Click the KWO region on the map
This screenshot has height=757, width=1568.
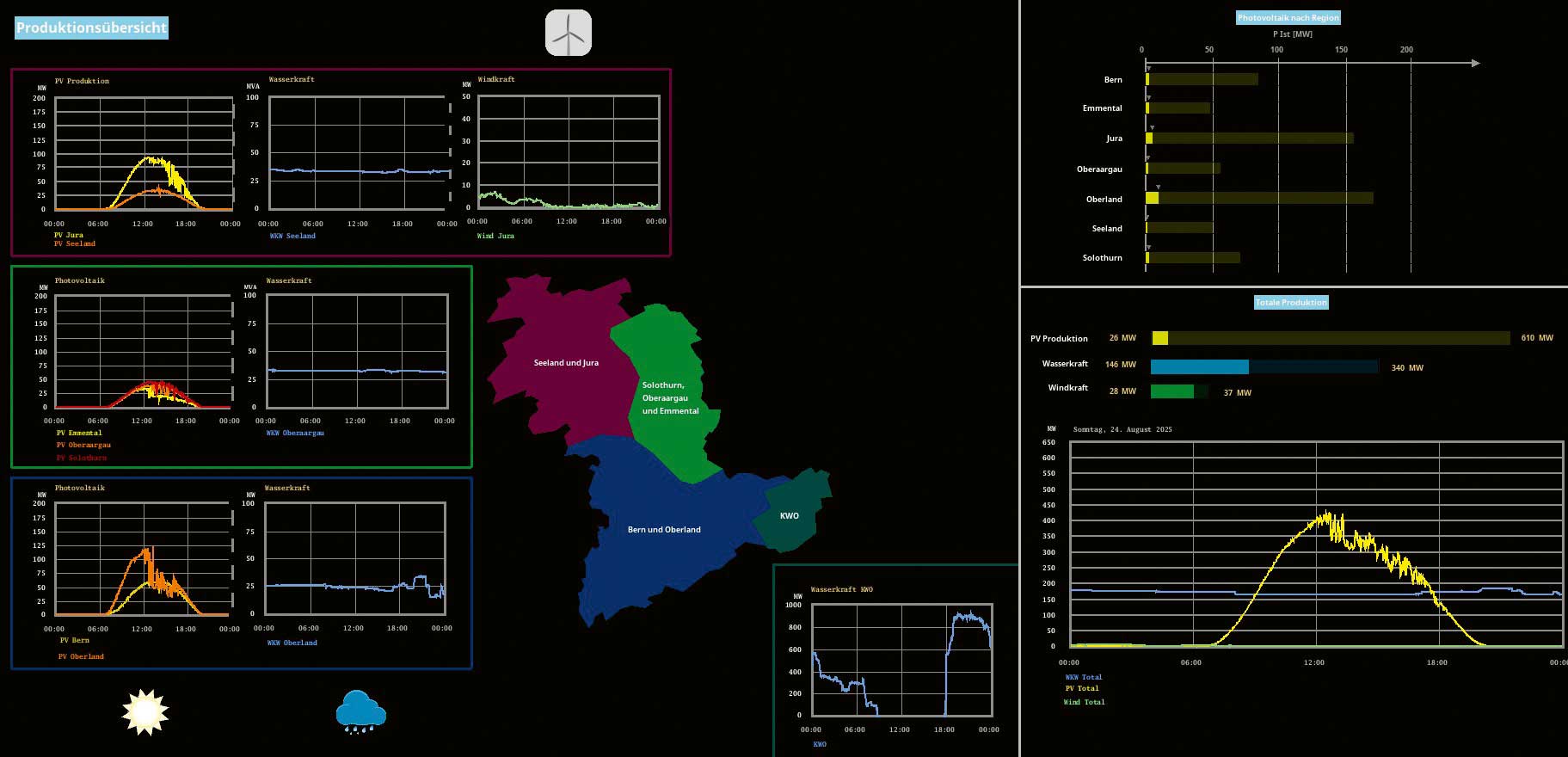[x=790, y=516]
